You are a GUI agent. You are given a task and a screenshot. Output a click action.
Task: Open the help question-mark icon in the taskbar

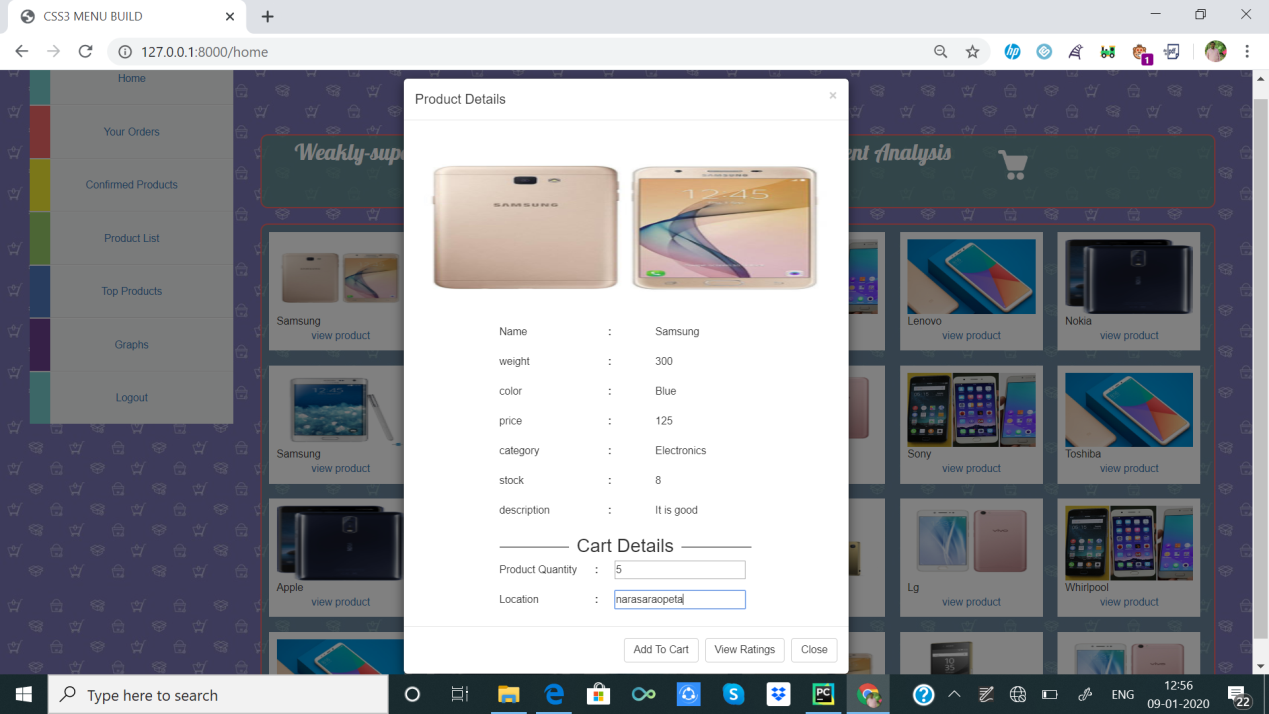tap(923, 694)
